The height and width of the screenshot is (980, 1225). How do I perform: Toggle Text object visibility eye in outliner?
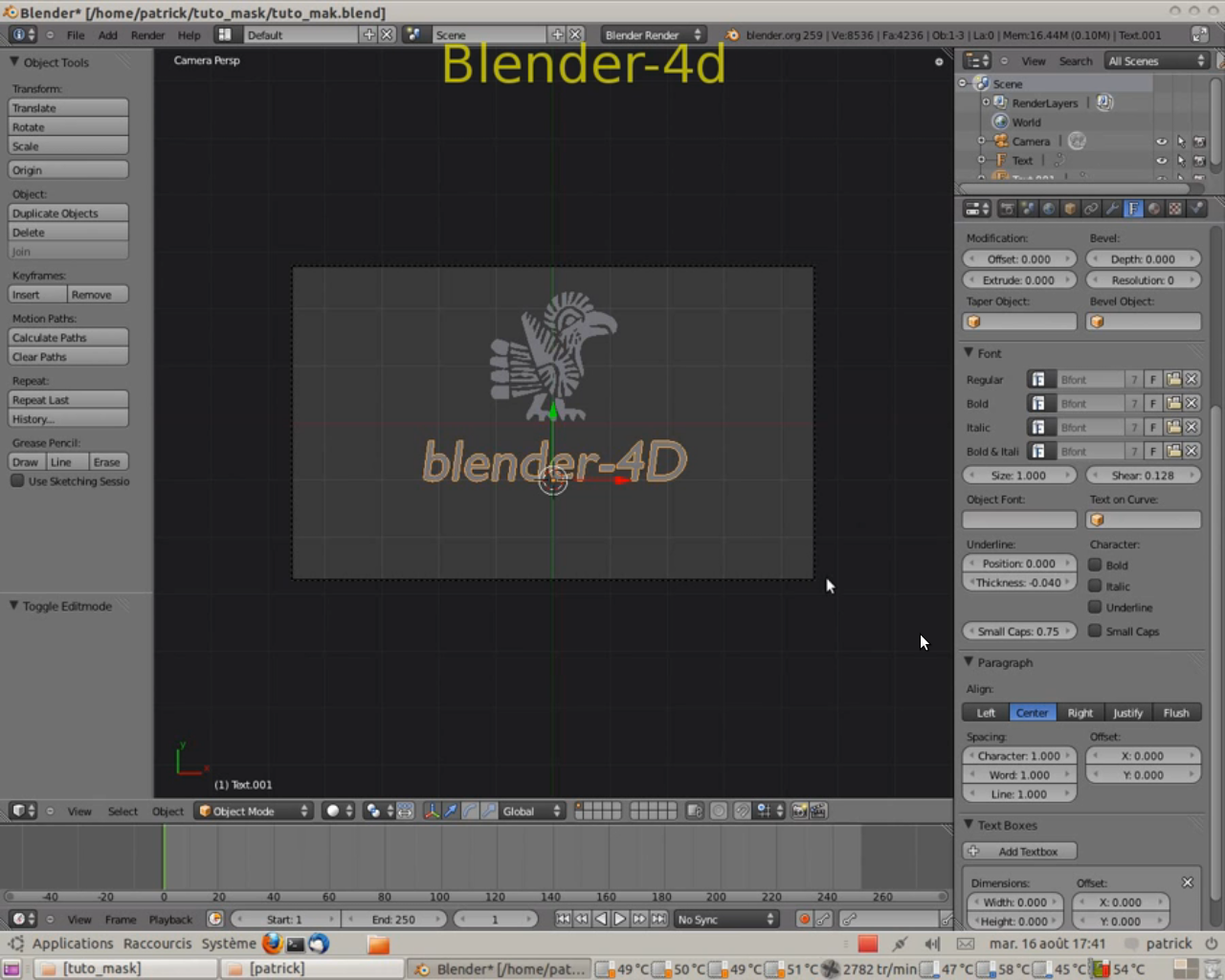[x=1162, y=160]
